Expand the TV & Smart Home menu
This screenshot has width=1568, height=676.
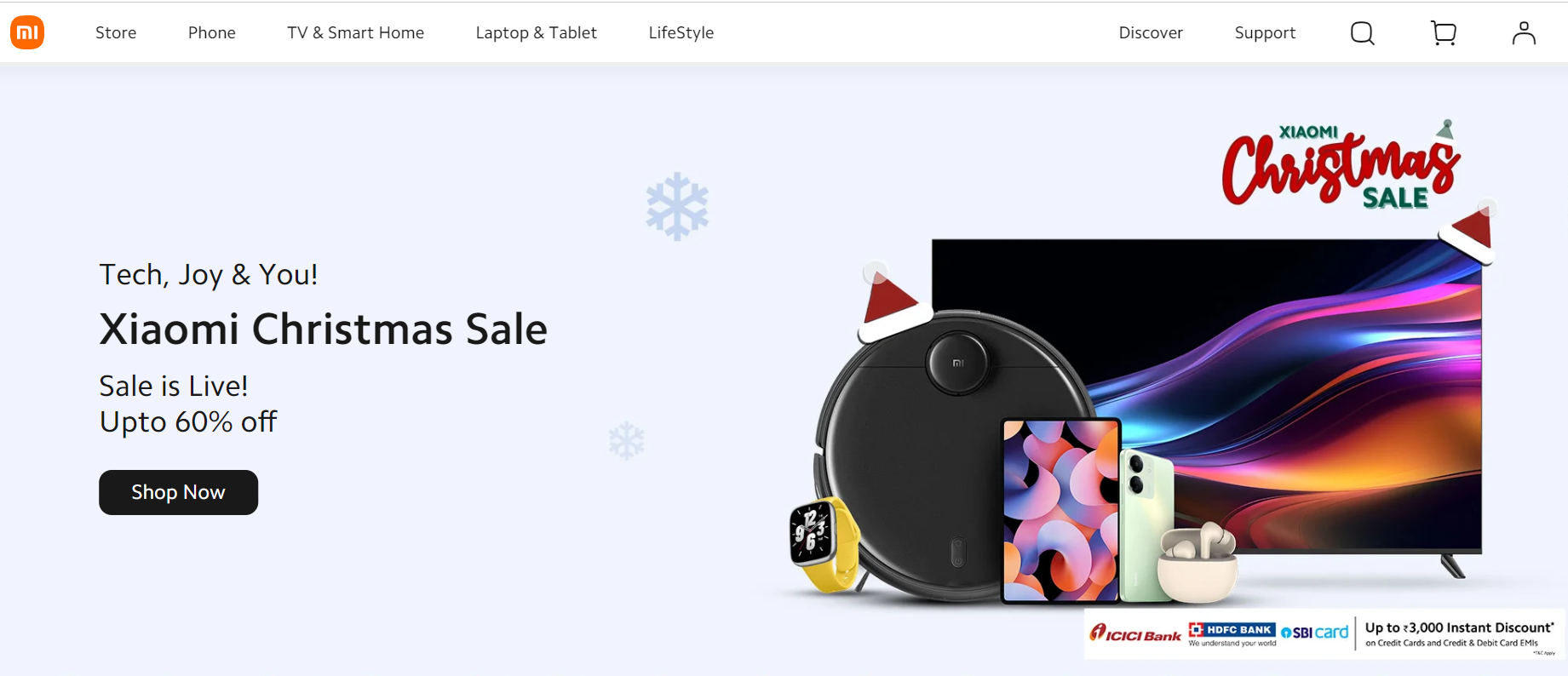pos(355,32)
